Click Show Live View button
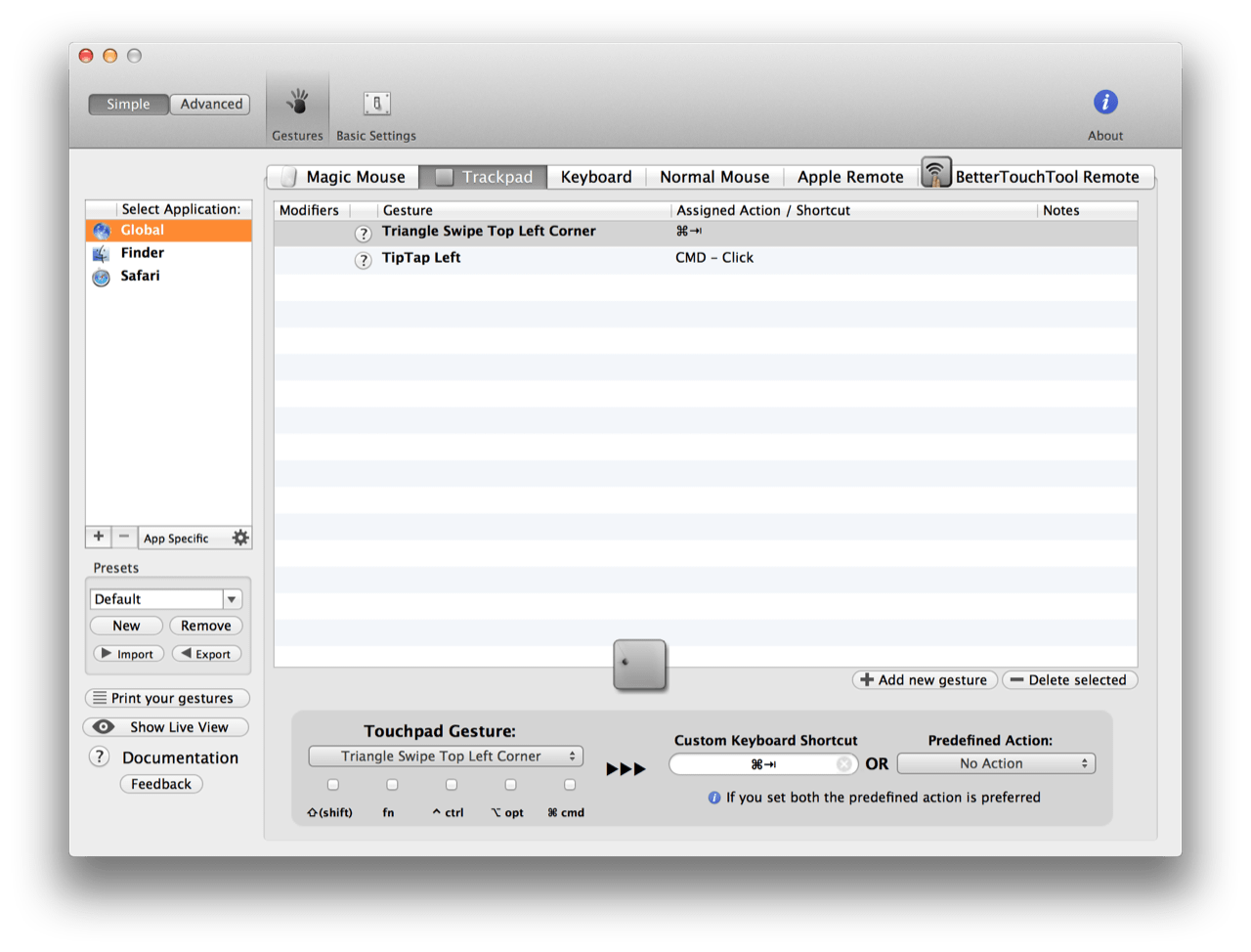Screen dimensions: 1251x952 tap(166, 727)
